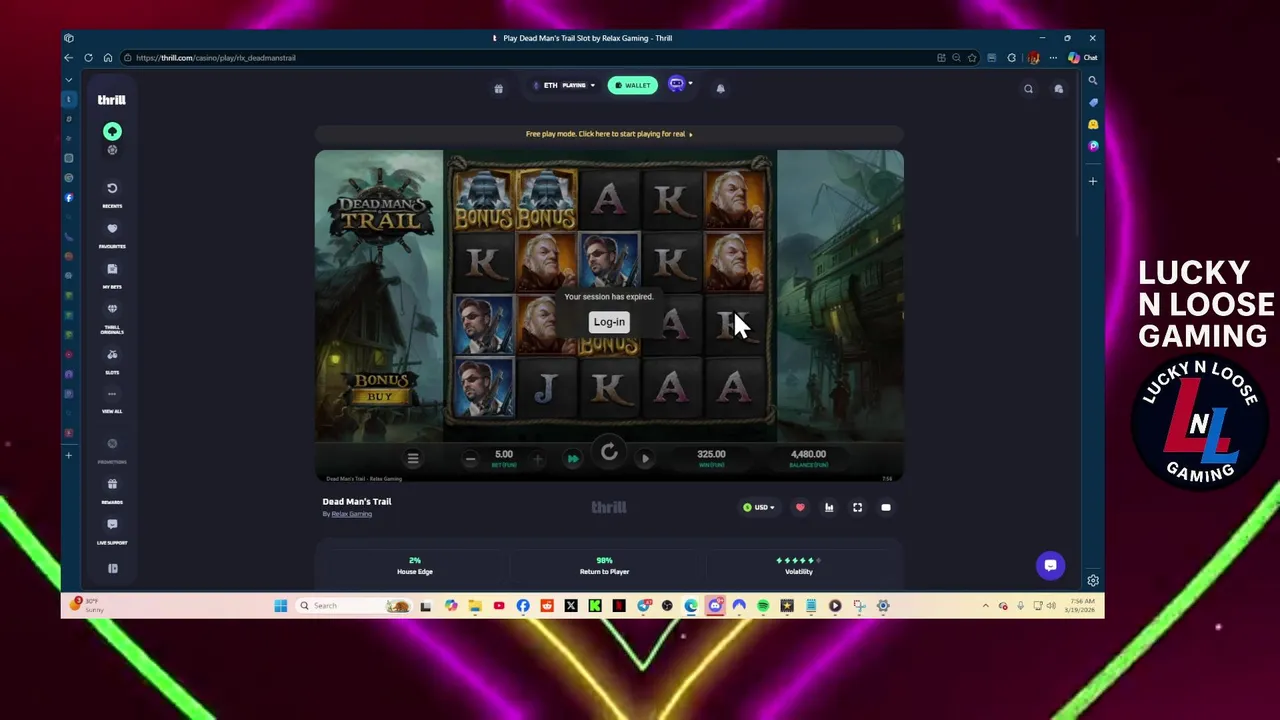Collapse the thrill sidebar panel

click(112, 568)
